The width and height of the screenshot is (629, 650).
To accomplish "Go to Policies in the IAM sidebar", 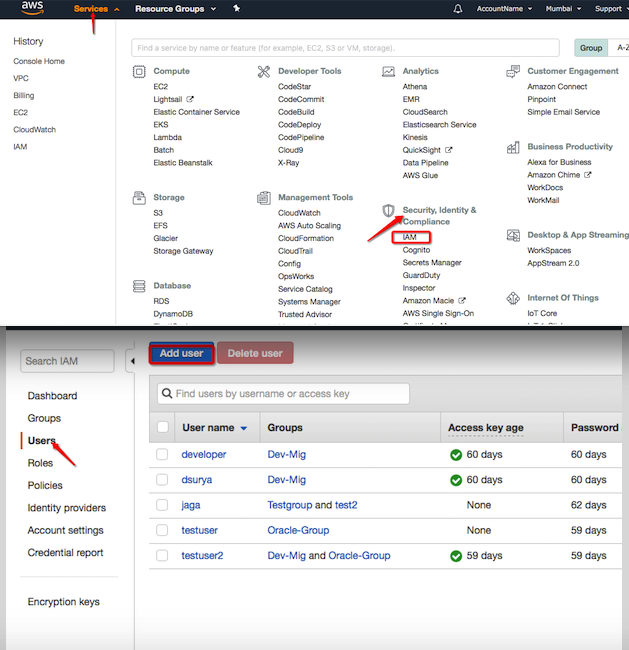I will coord(45,486).
